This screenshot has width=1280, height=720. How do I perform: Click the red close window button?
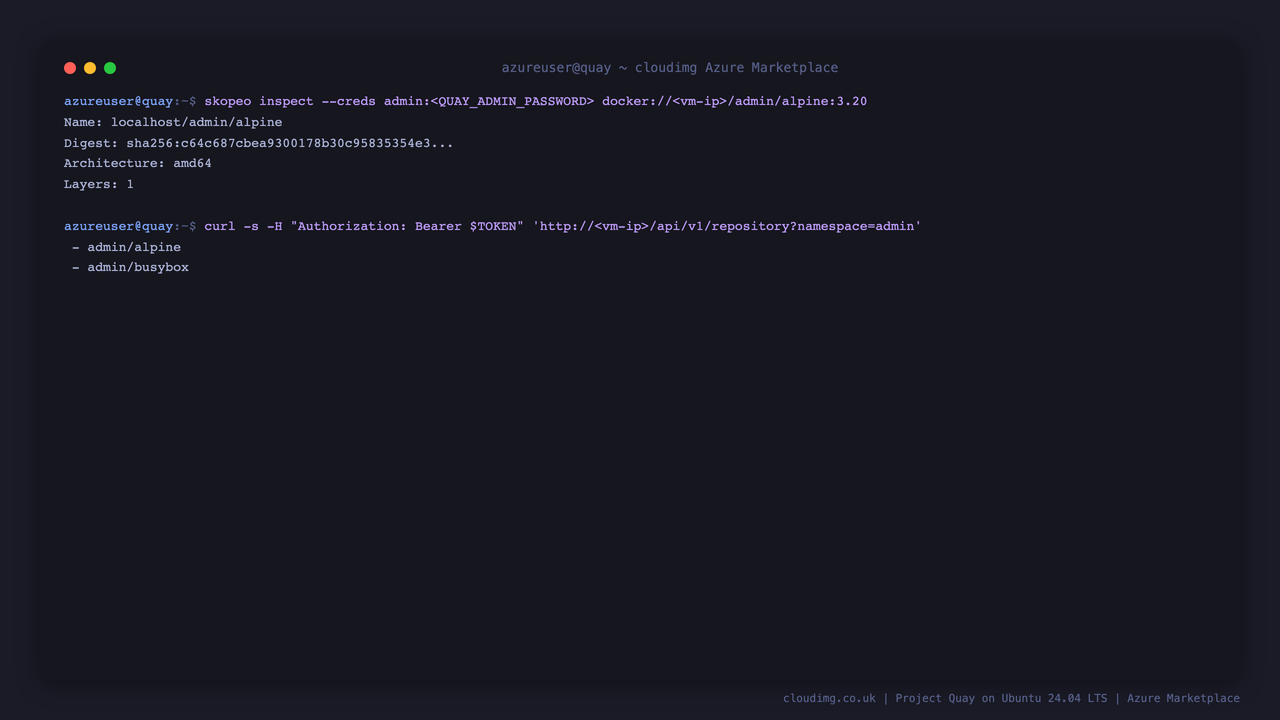tap(70, 68)
